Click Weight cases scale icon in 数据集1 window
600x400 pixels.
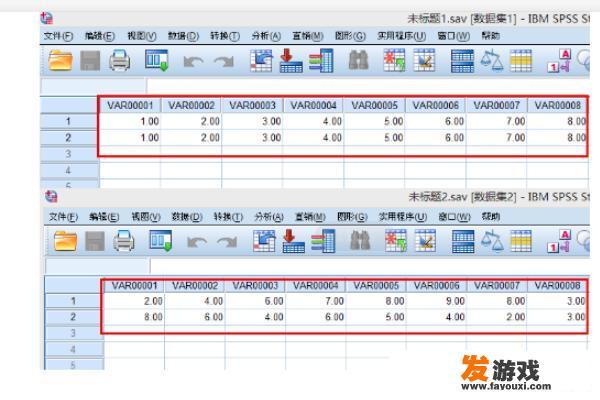pos(492,60)
